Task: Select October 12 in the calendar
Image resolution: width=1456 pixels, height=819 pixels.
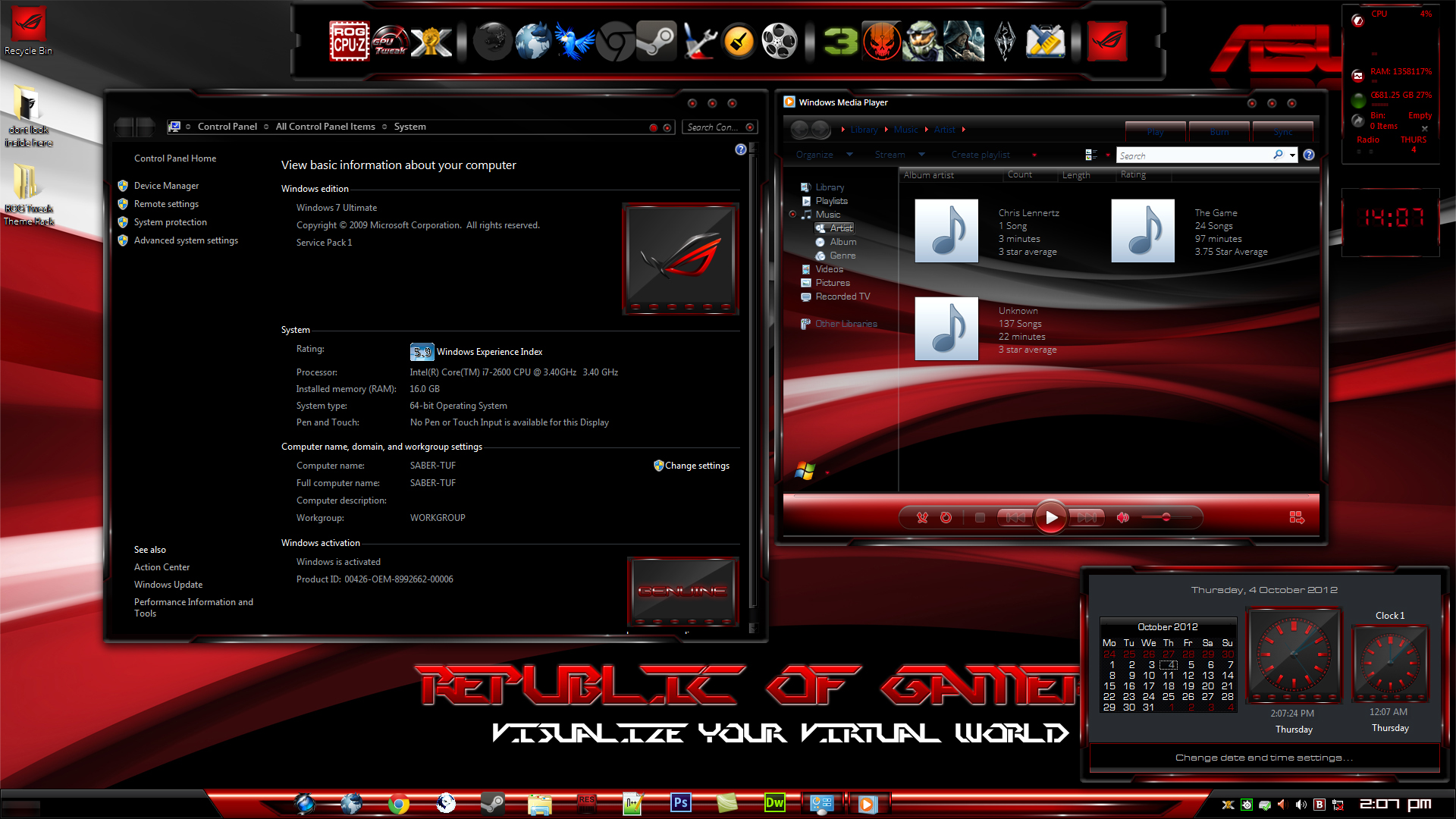Action: click(x=1188, y=676)
